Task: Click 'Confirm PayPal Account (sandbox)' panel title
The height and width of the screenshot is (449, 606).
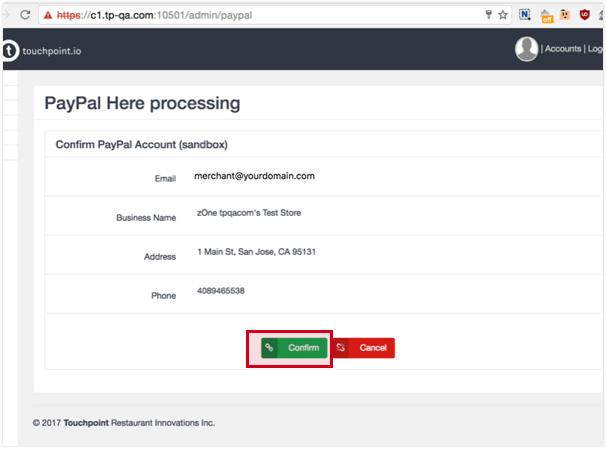Action: tap(141, 145)
